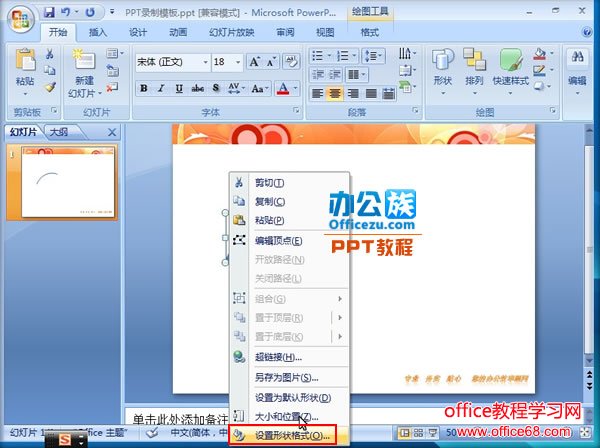Viewport: 600px width, 448px height.
Task: Open Editing binoculars menu
Action: (x=577, y=72)
